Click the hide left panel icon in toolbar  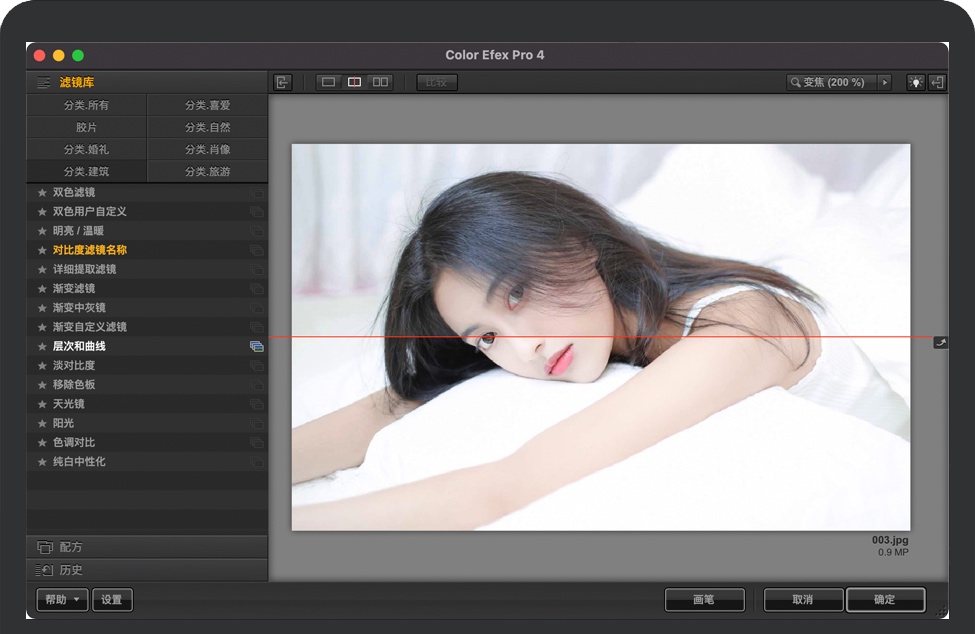284,83
